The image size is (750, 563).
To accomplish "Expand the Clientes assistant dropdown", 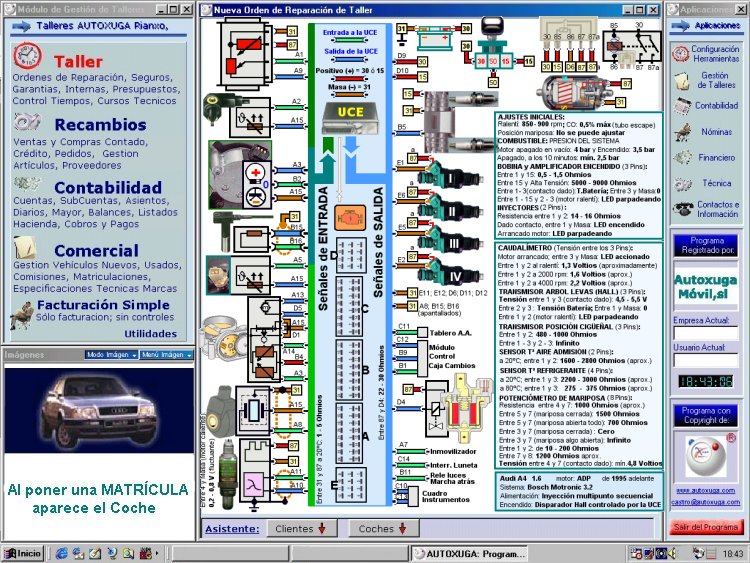I will pyautogui.click(x=301, y=529).
